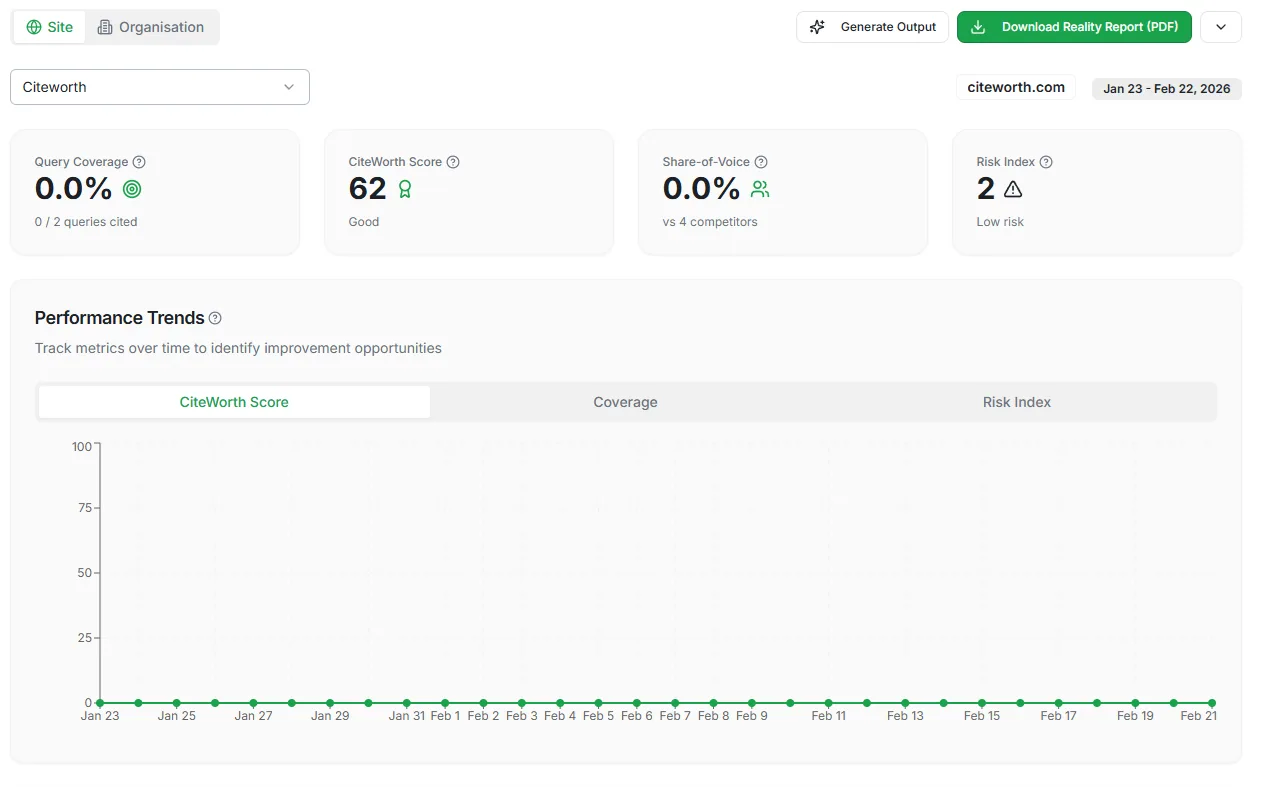Select the Coverage chart tab

[625, 402]
